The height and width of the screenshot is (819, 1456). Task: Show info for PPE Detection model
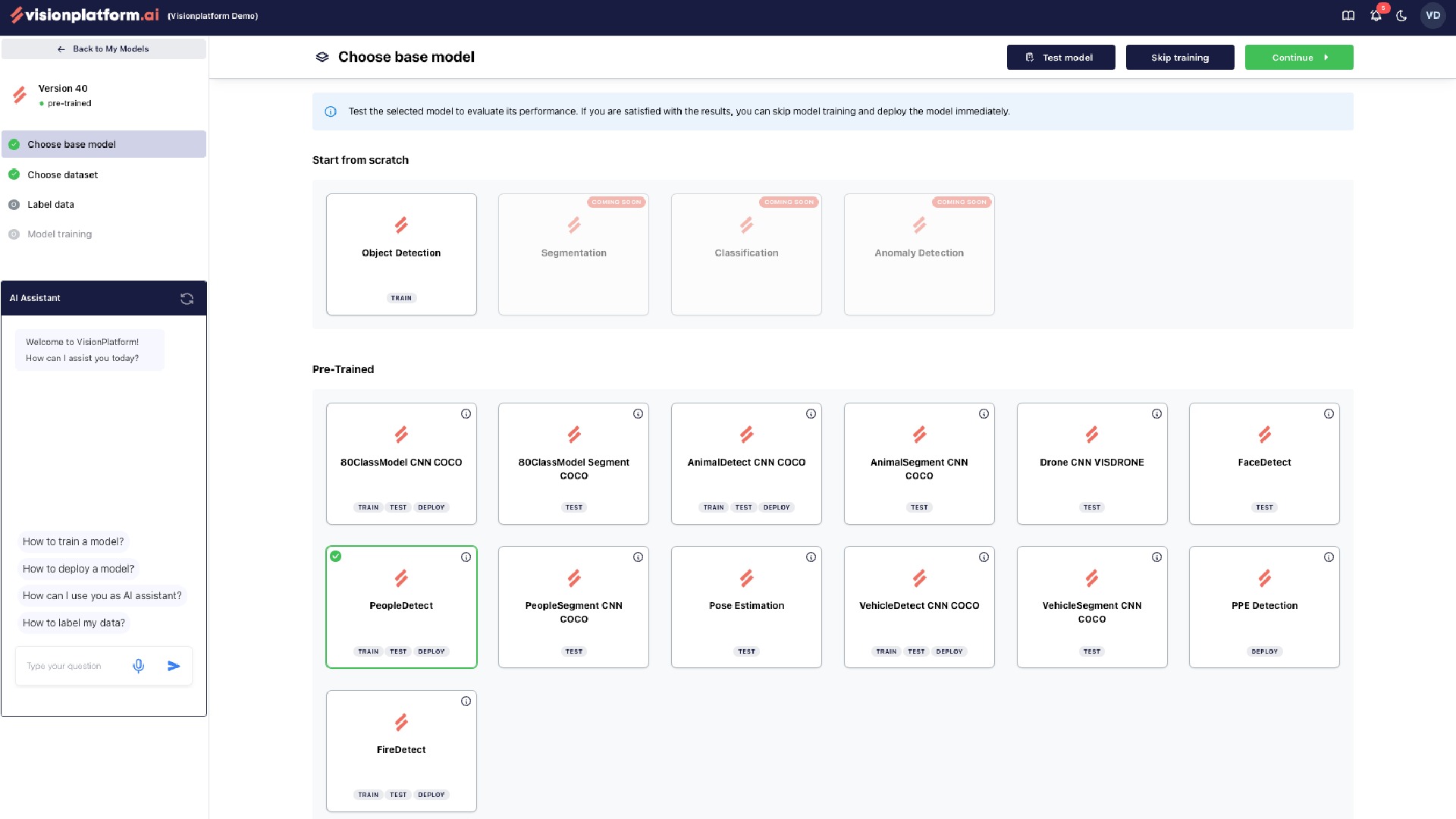[x=1329, y=557]
